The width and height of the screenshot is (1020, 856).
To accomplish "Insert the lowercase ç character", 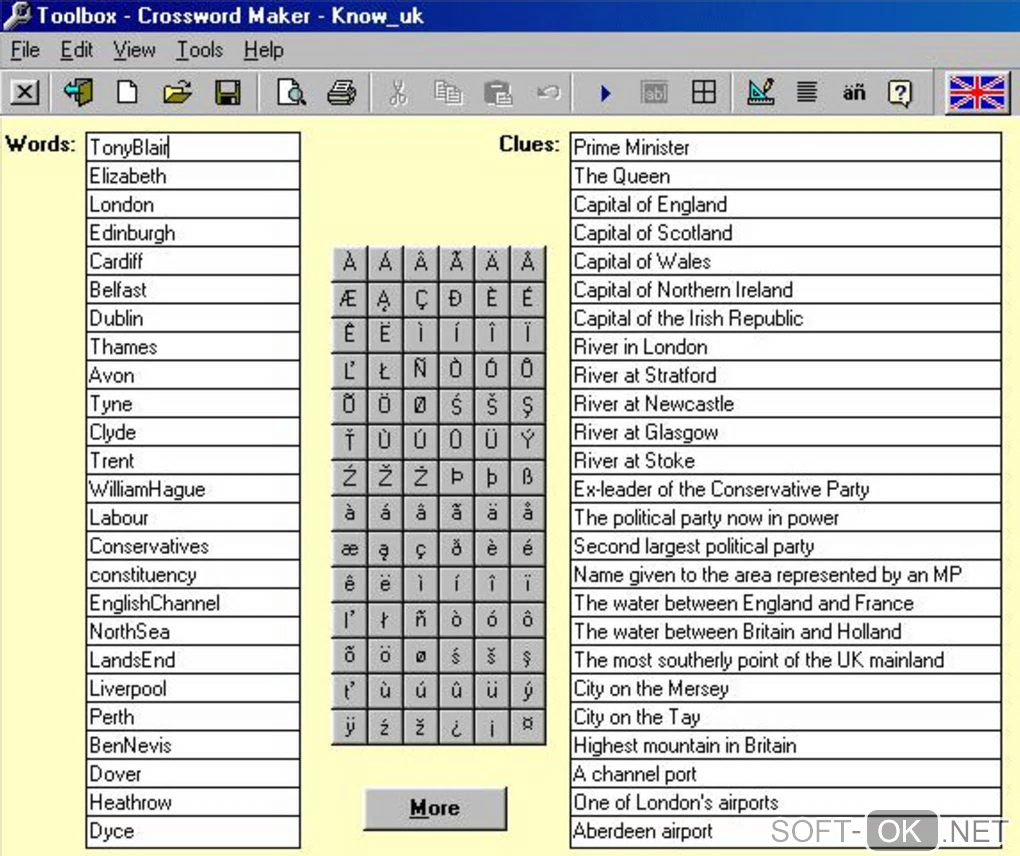I will 421,548.
